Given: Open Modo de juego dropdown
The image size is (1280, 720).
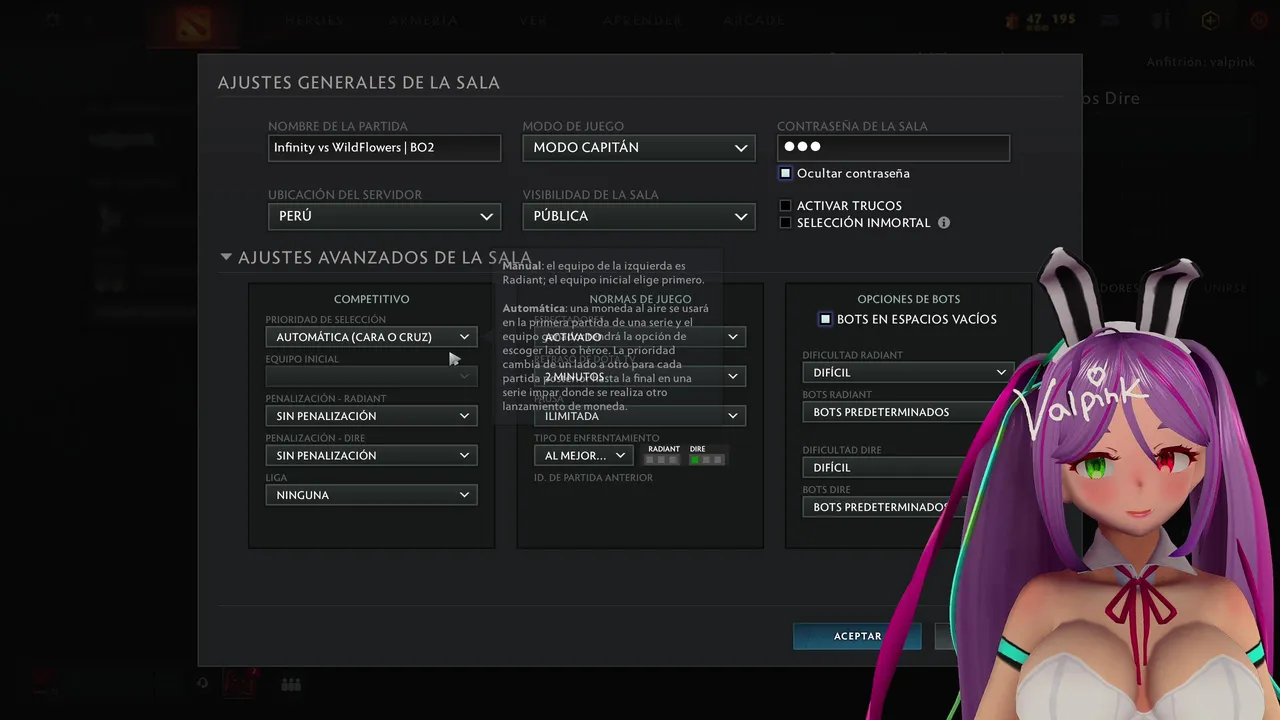Looking at the screenshot, I should pos(639,148).
